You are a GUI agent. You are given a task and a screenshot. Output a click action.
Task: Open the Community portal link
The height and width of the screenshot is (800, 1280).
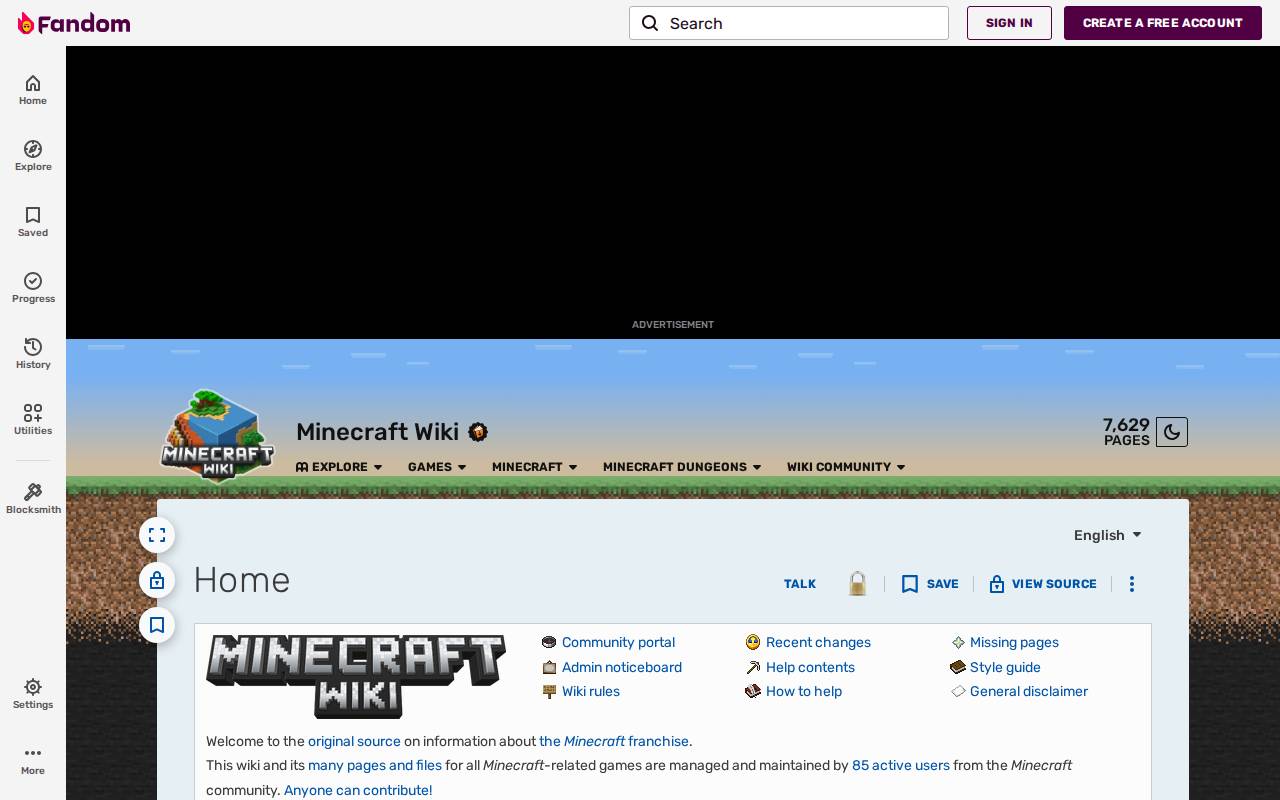(618, 642)
